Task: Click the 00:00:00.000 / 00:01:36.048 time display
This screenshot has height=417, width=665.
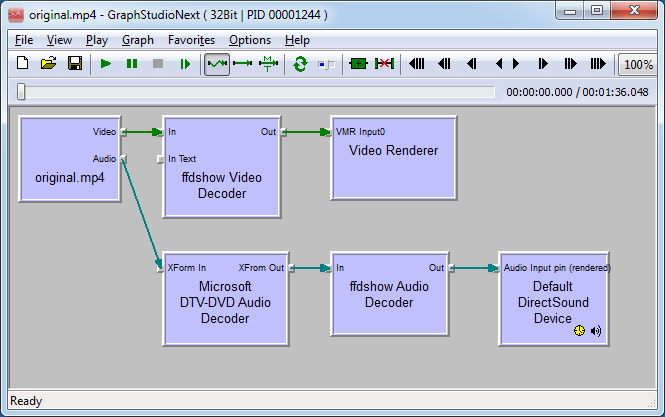Action: coord(577,92)
